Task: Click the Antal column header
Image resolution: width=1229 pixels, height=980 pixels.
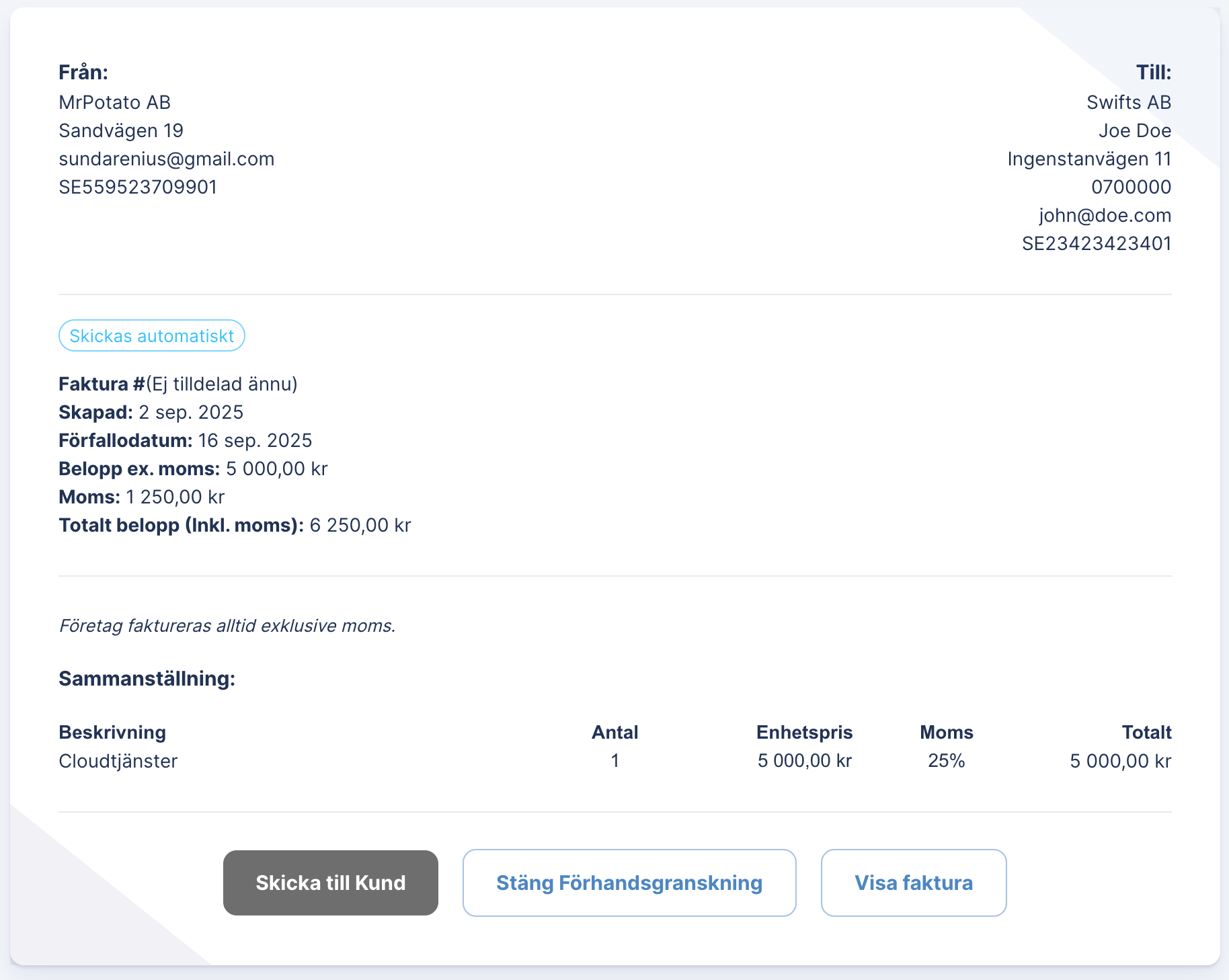Action: point(614,733)
